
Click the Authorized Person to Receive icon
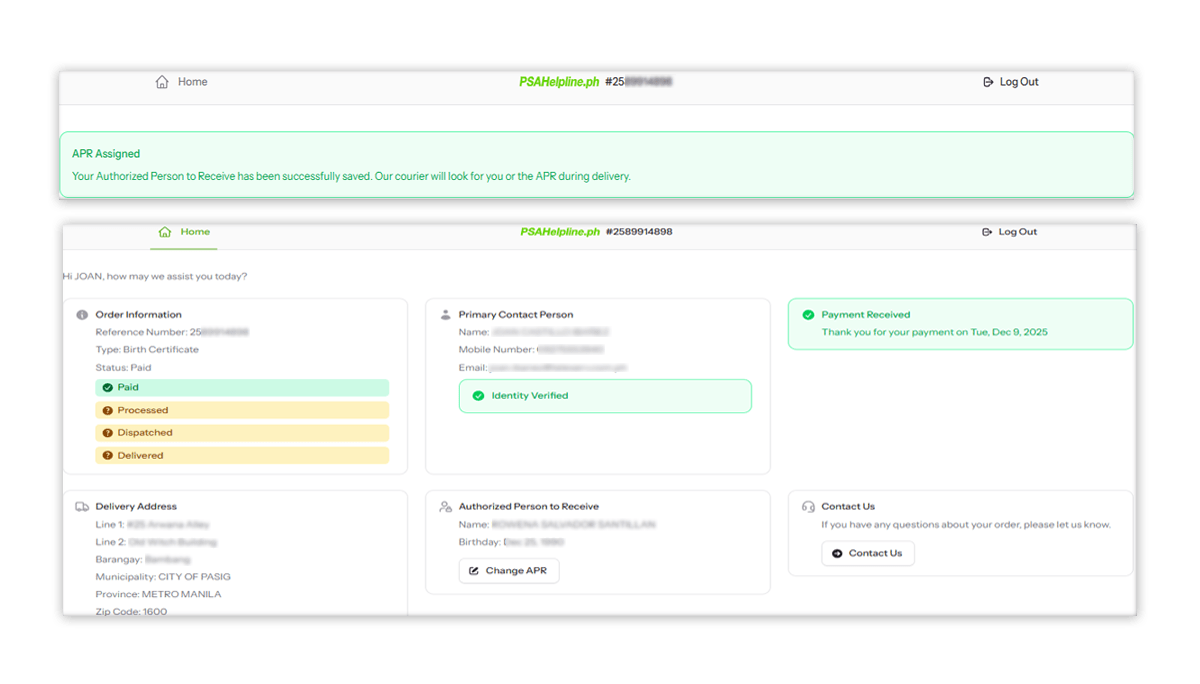tap(446, 506)
